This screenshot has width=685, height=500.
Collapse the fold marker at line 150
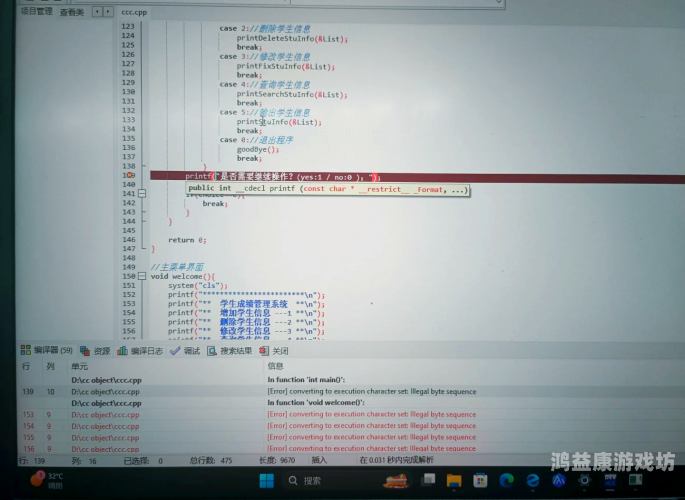pyautogui.click(x=144, y=276)
